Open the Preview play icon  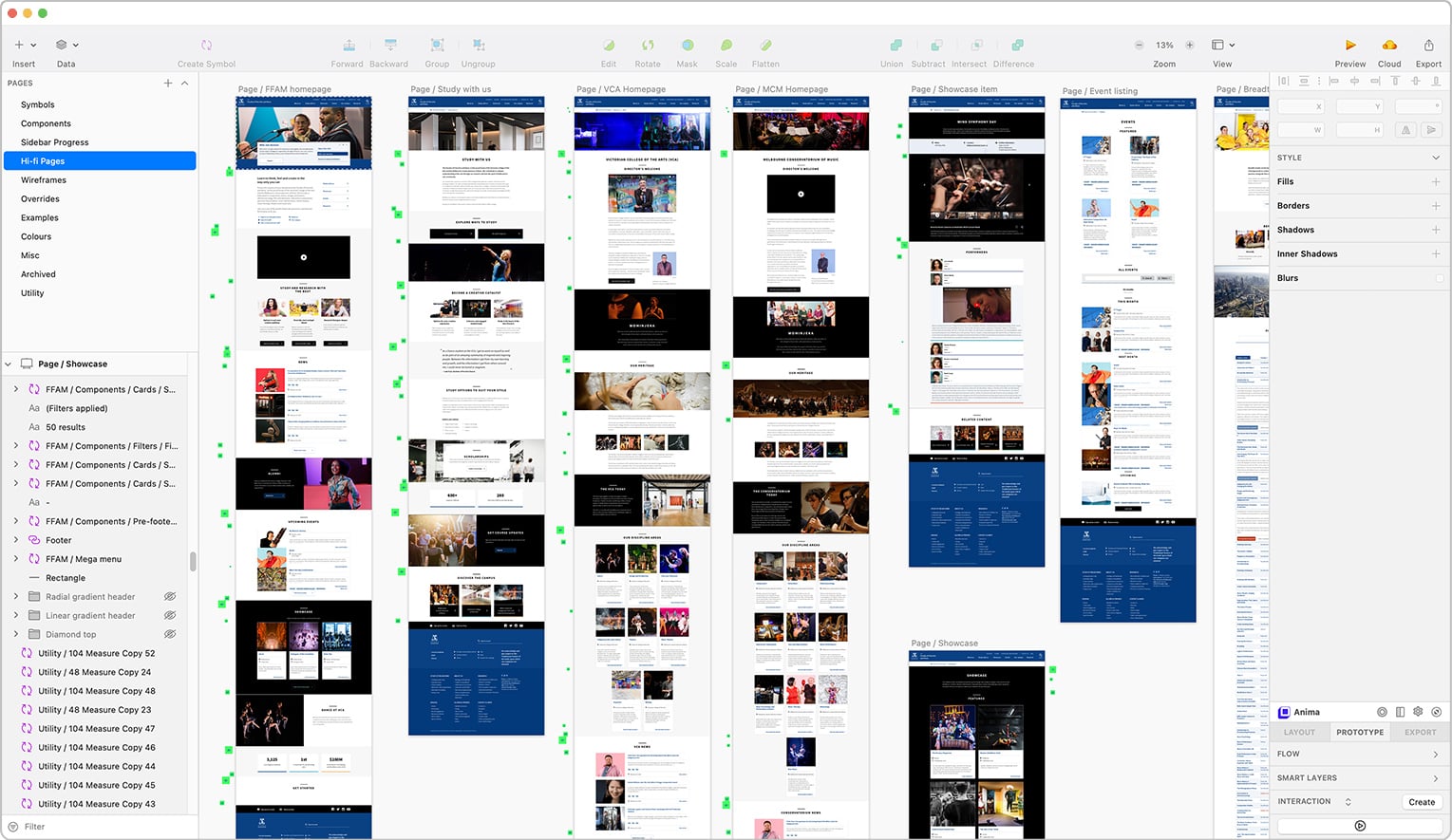(1349, 46)
